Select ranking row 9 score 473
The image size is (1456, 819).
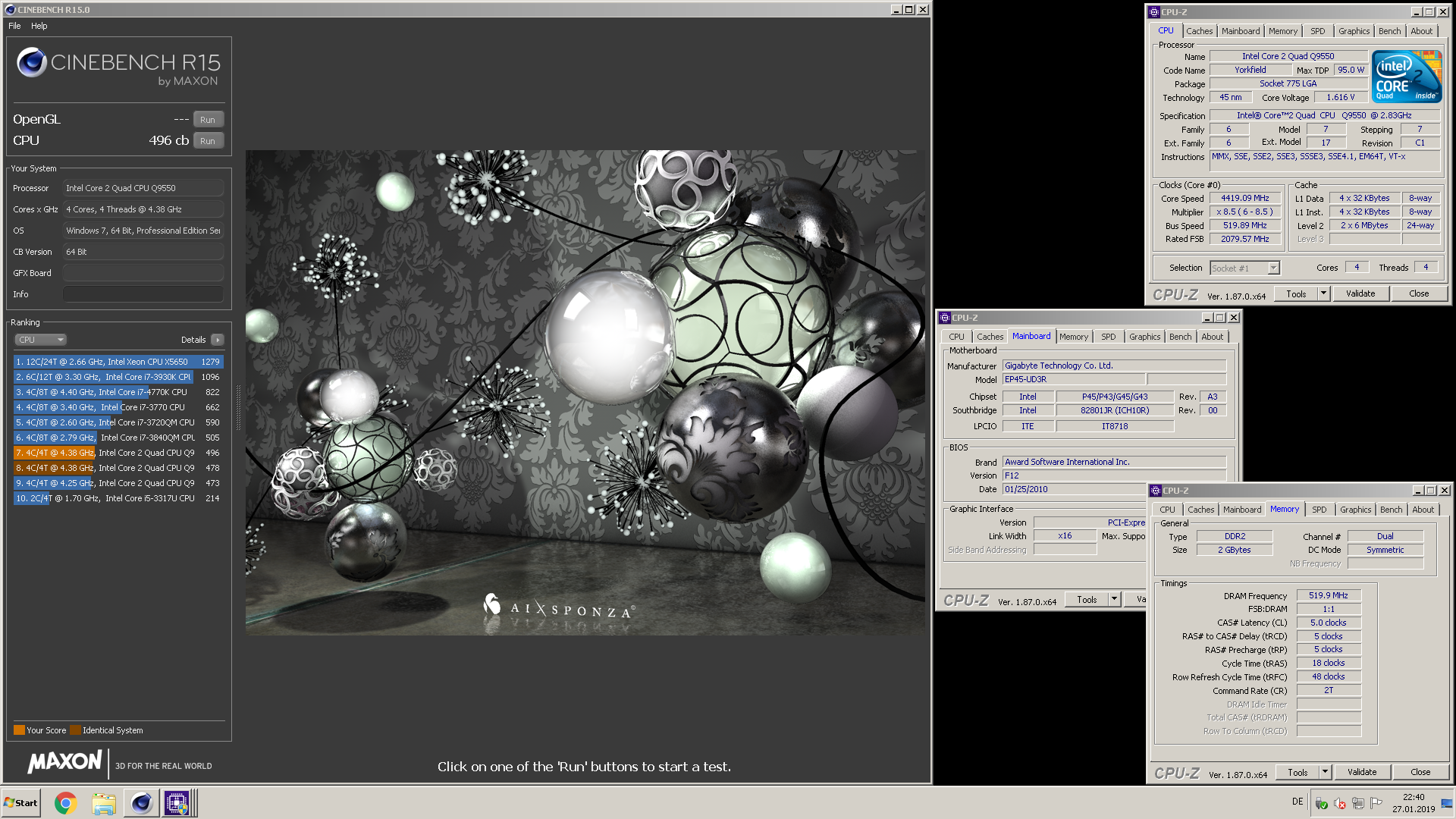[x=118, y=483]
